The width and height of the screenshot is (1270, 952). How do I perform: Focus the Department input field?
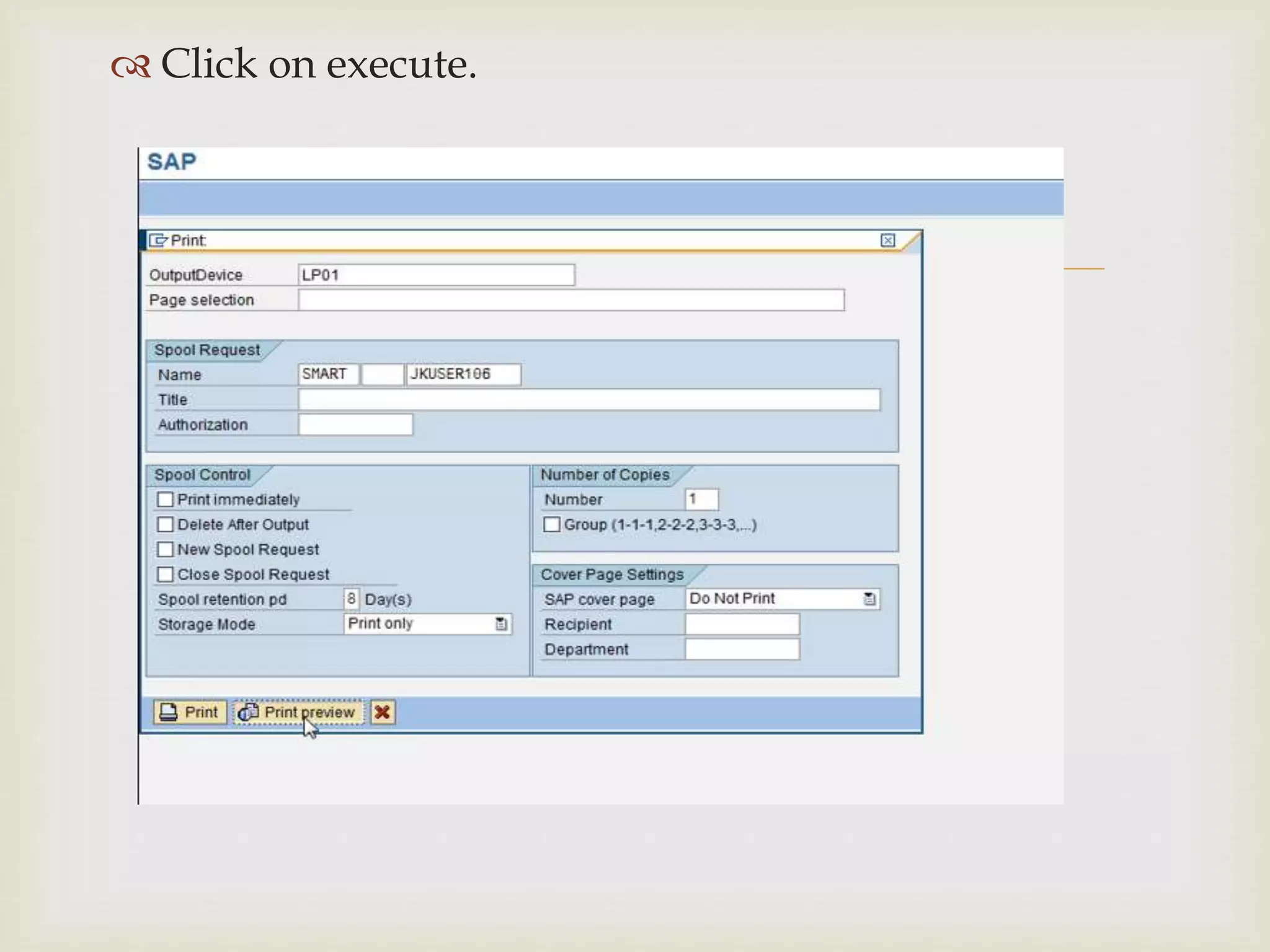(742, 649)
